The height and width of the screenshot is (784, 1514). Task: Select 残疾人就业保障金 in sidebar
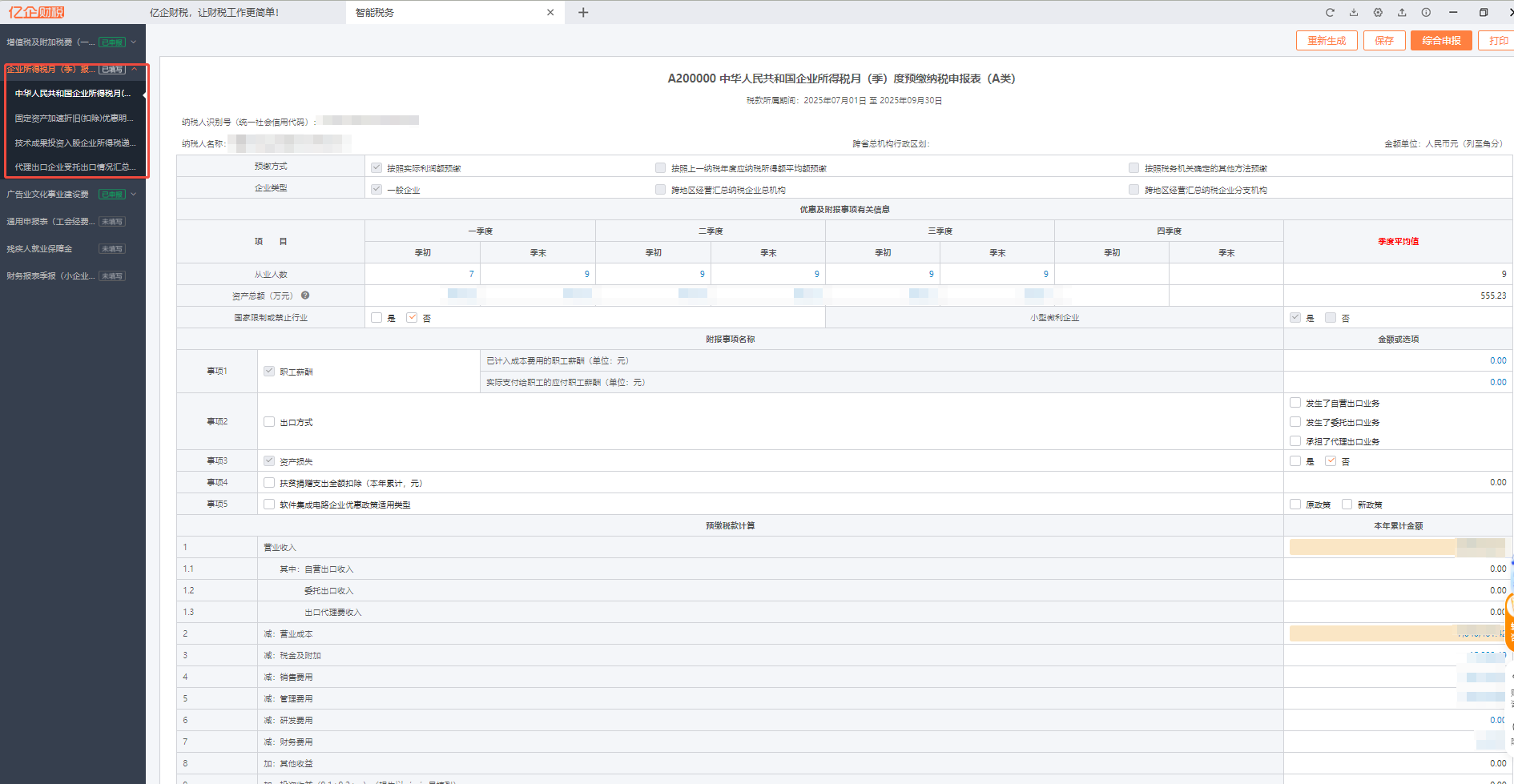[40, 249]
